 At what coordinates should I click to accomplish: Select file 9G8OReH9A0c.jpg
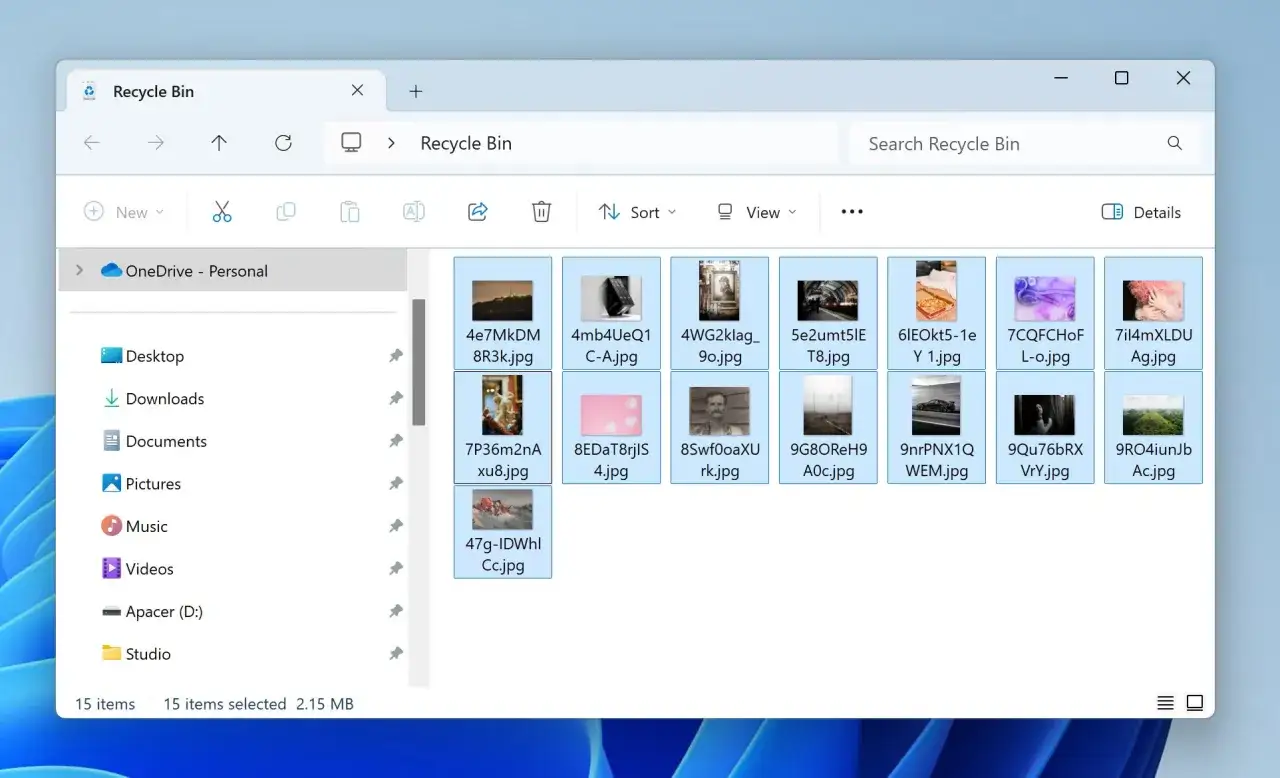coord(828,428)
